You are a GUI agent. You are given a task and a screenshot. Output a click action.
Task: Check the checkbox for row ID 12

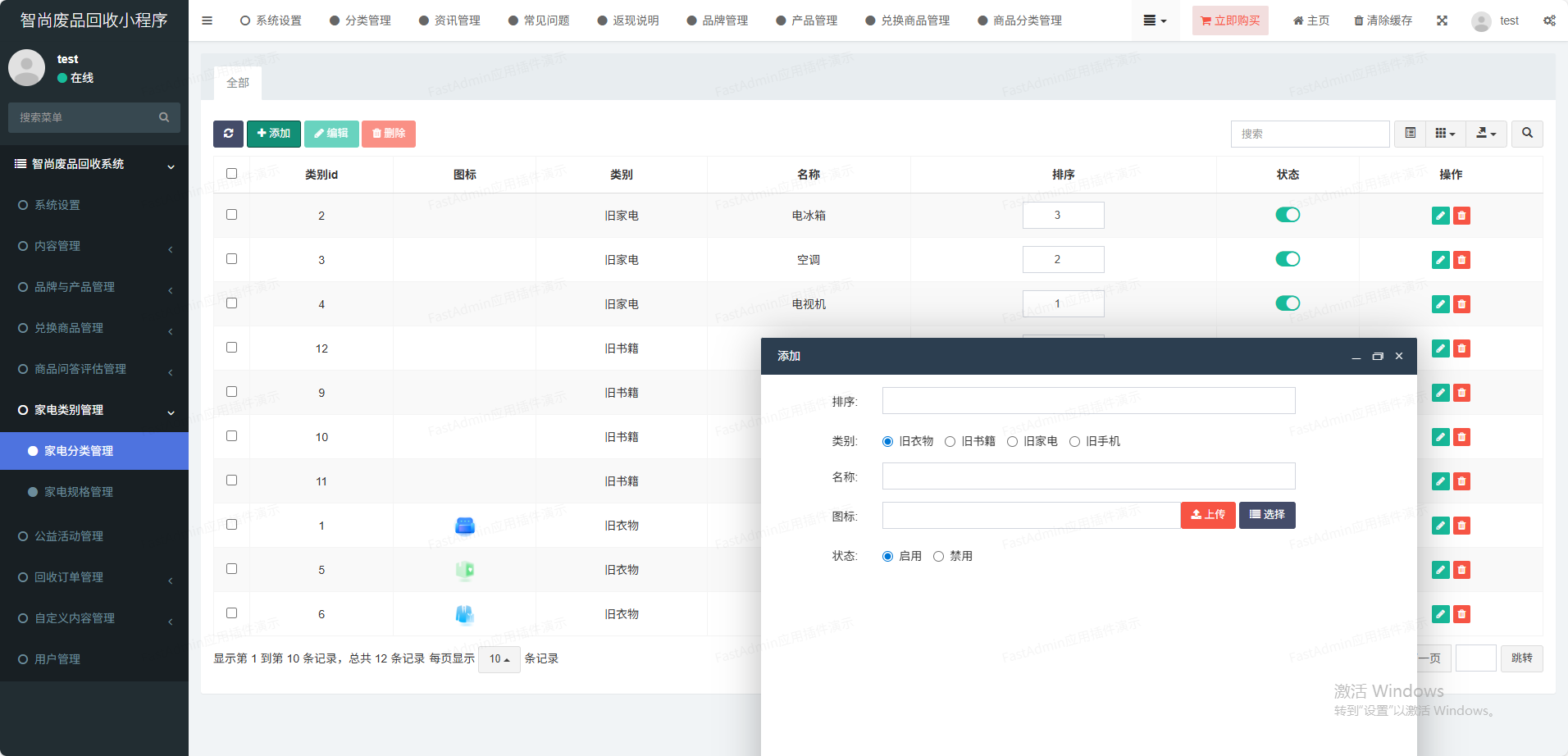231,348
